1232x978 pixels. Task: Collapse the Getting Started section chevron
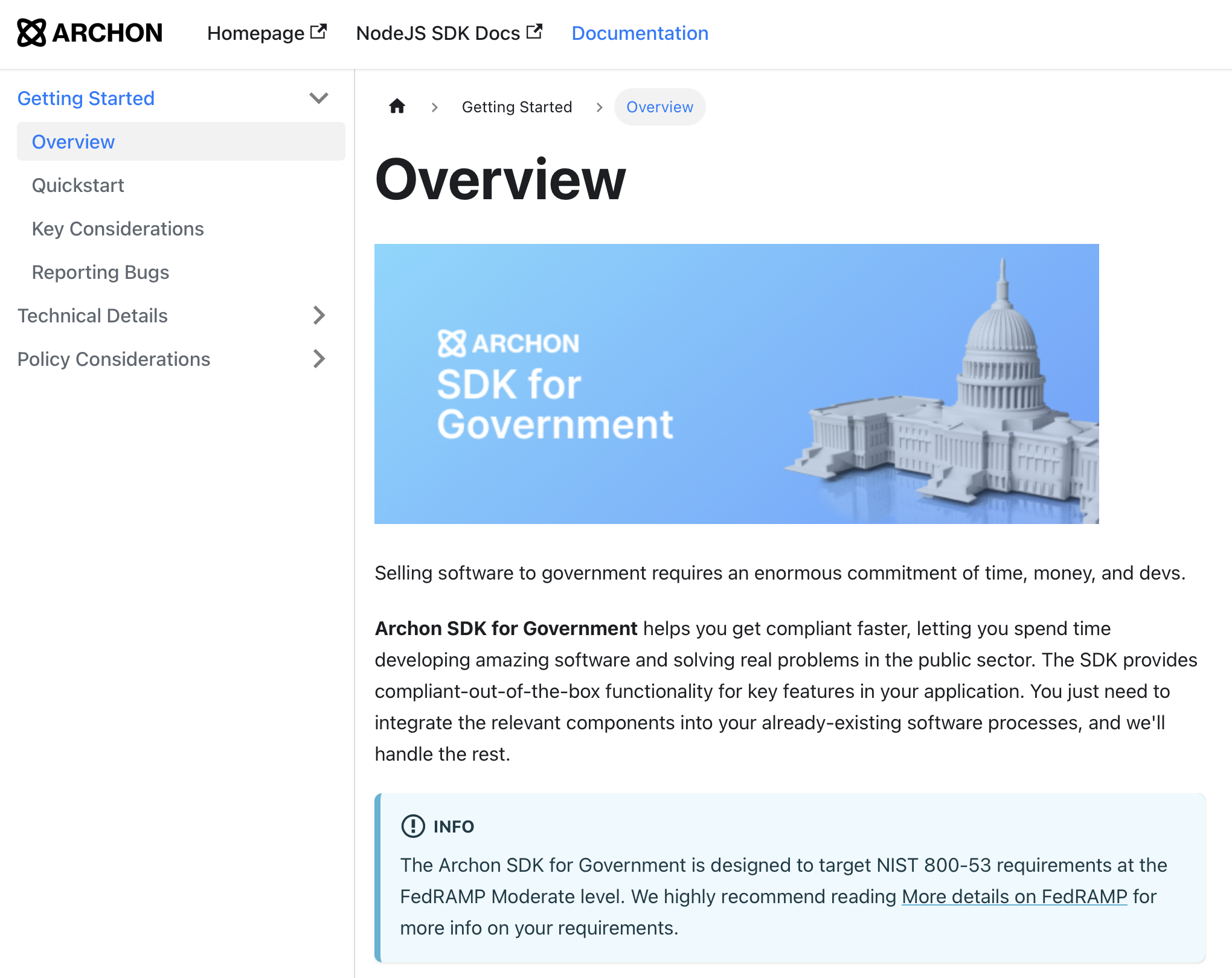(x=318, y=98)
